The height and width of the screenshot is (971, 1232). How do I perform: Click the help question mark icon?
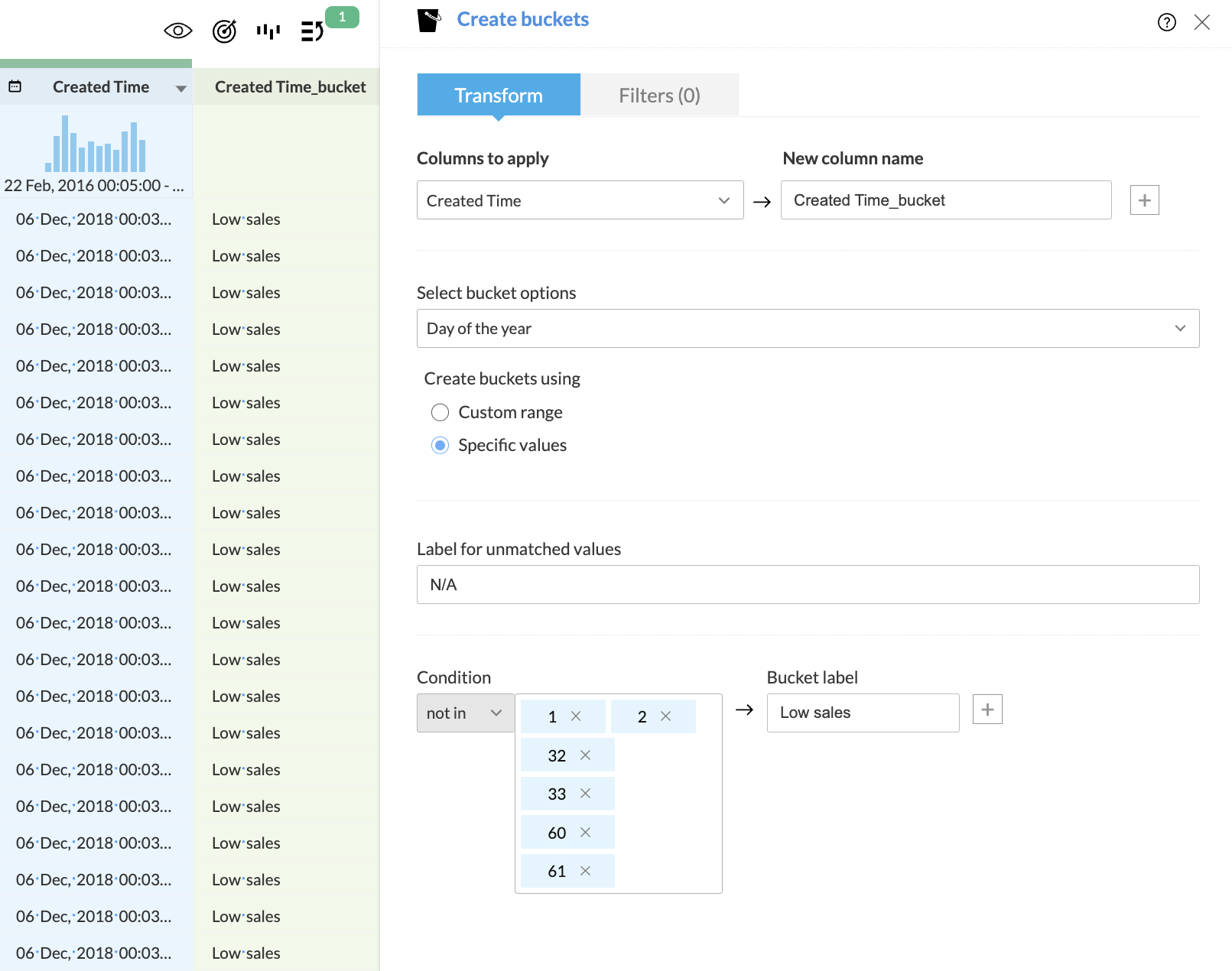tap(1166, 22)
